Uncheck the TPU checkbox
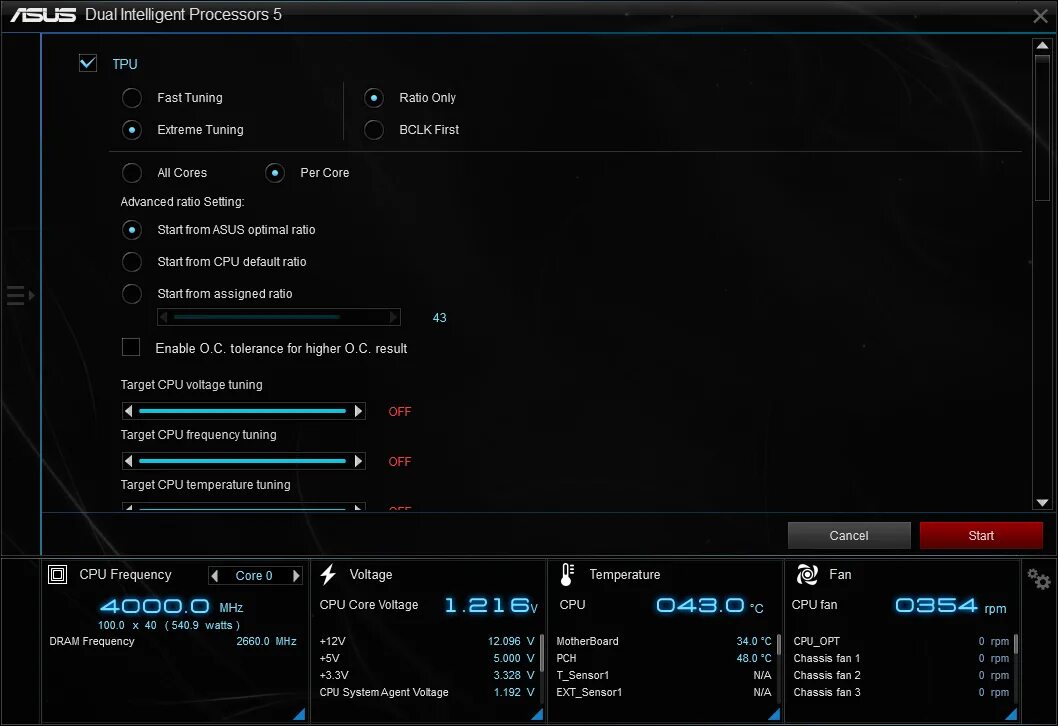 [x=88, y=63]
